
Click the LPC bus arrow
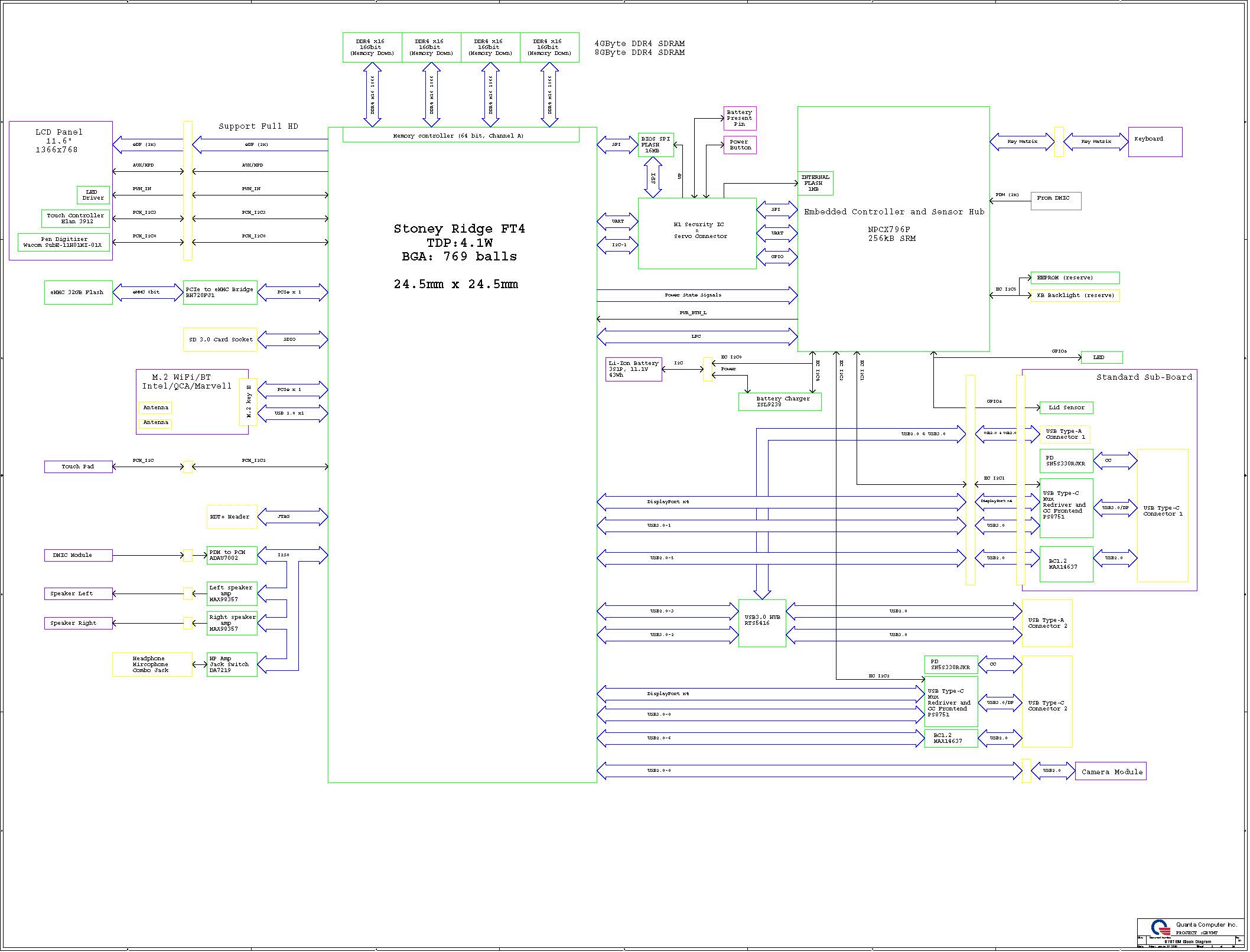tap(697, 337)
